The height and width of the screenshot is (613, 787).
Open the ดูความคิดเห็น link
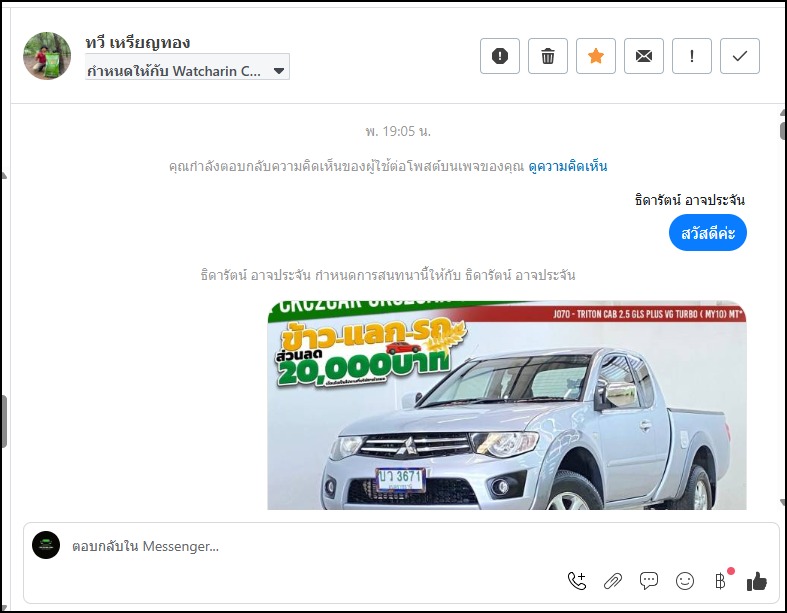point(567,166)
